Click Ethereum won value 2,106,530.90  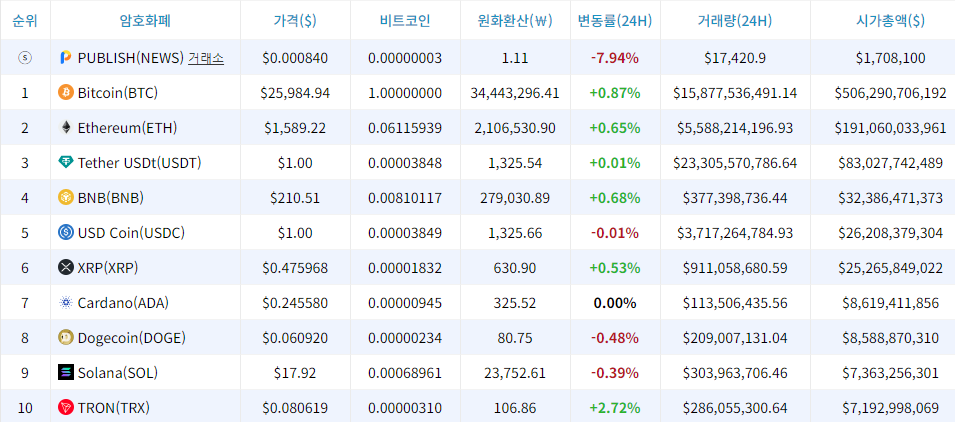coord(515,128)
